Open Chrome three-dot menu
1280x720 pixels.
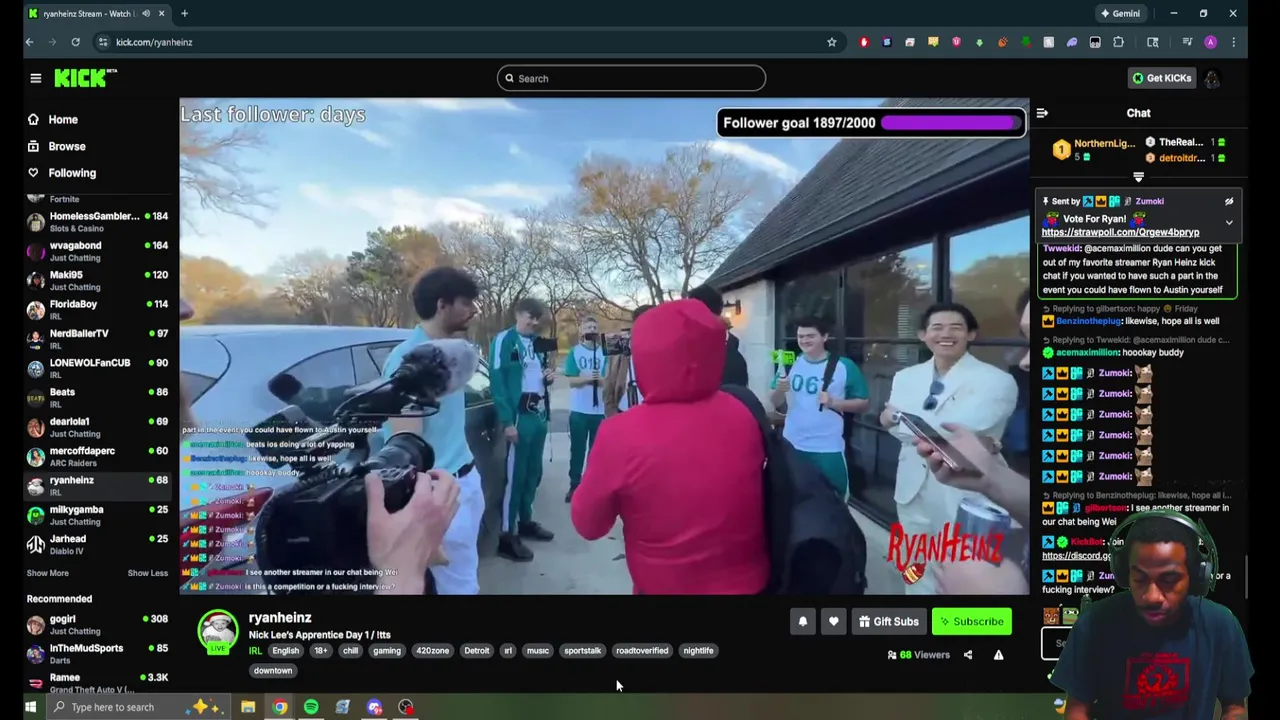1233,42
